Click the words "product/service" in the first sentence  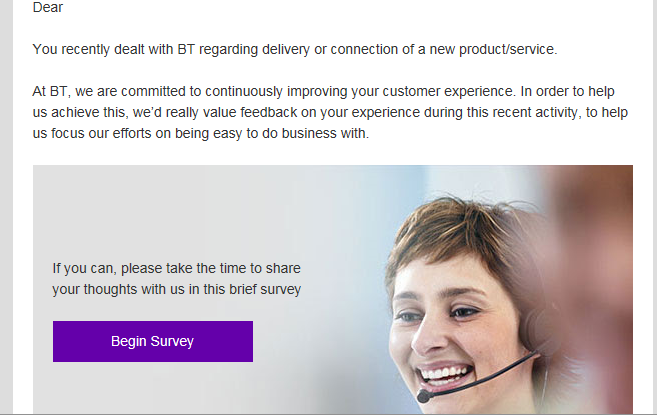[x=509, y=49]
